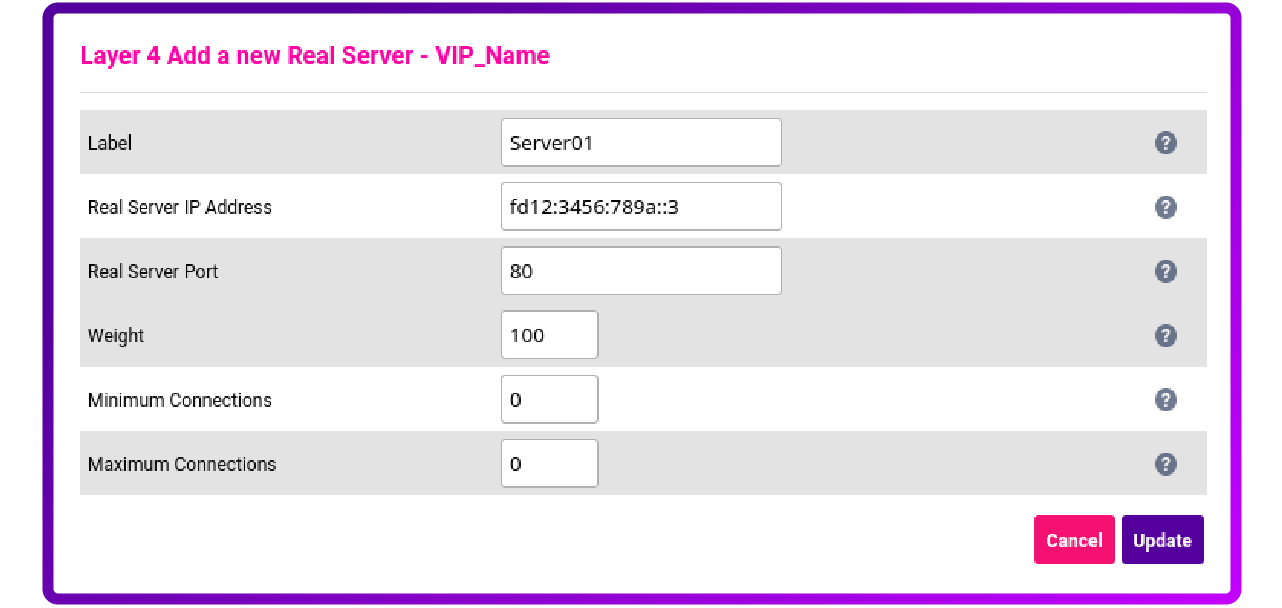Click the Cancel button
Screen dimensions: 1282x608
click(1074, 540)
